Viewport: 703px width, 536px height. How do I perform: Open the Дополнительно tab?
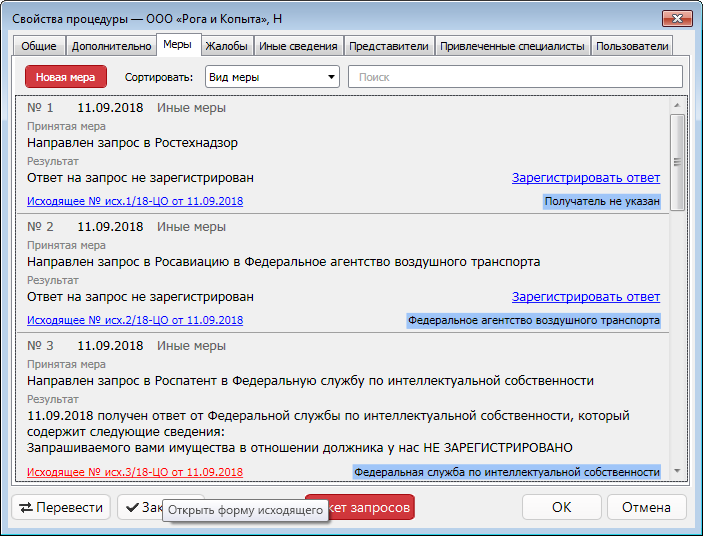click(112, 46)
